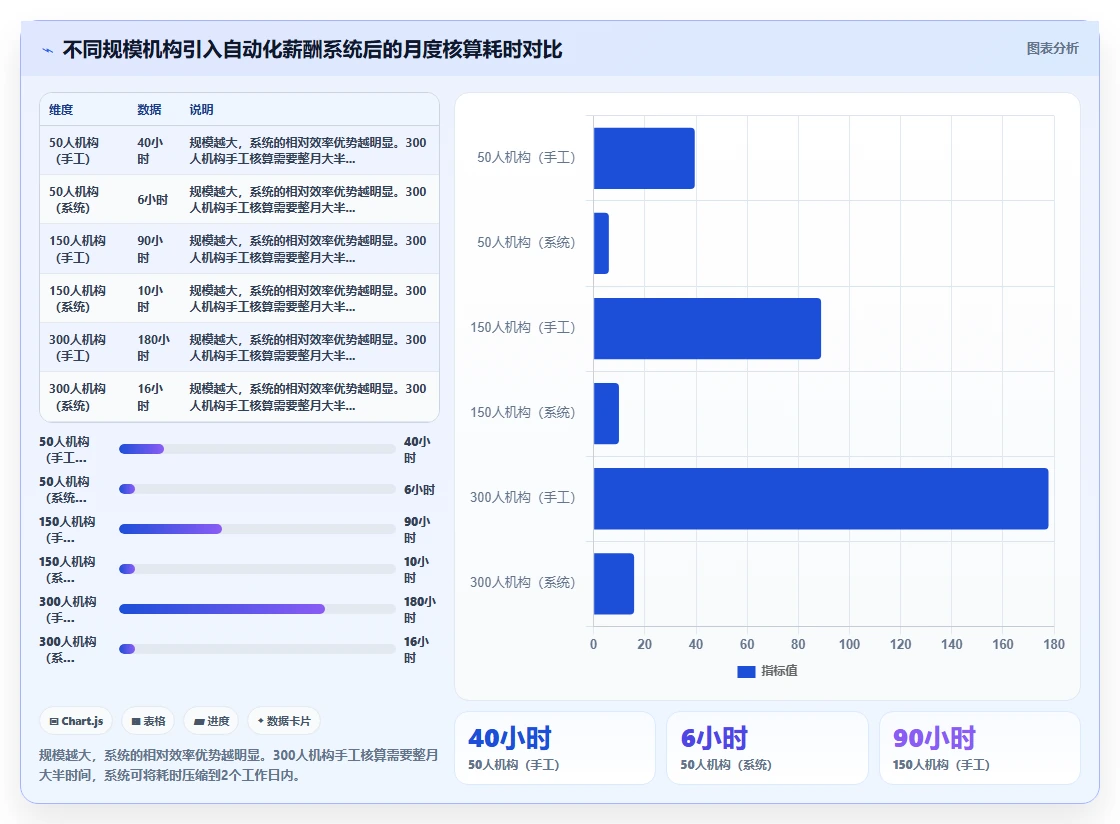Click the 300人机构（手工） y-axis label
The image size is (1120, 824).
click(522, 498)
